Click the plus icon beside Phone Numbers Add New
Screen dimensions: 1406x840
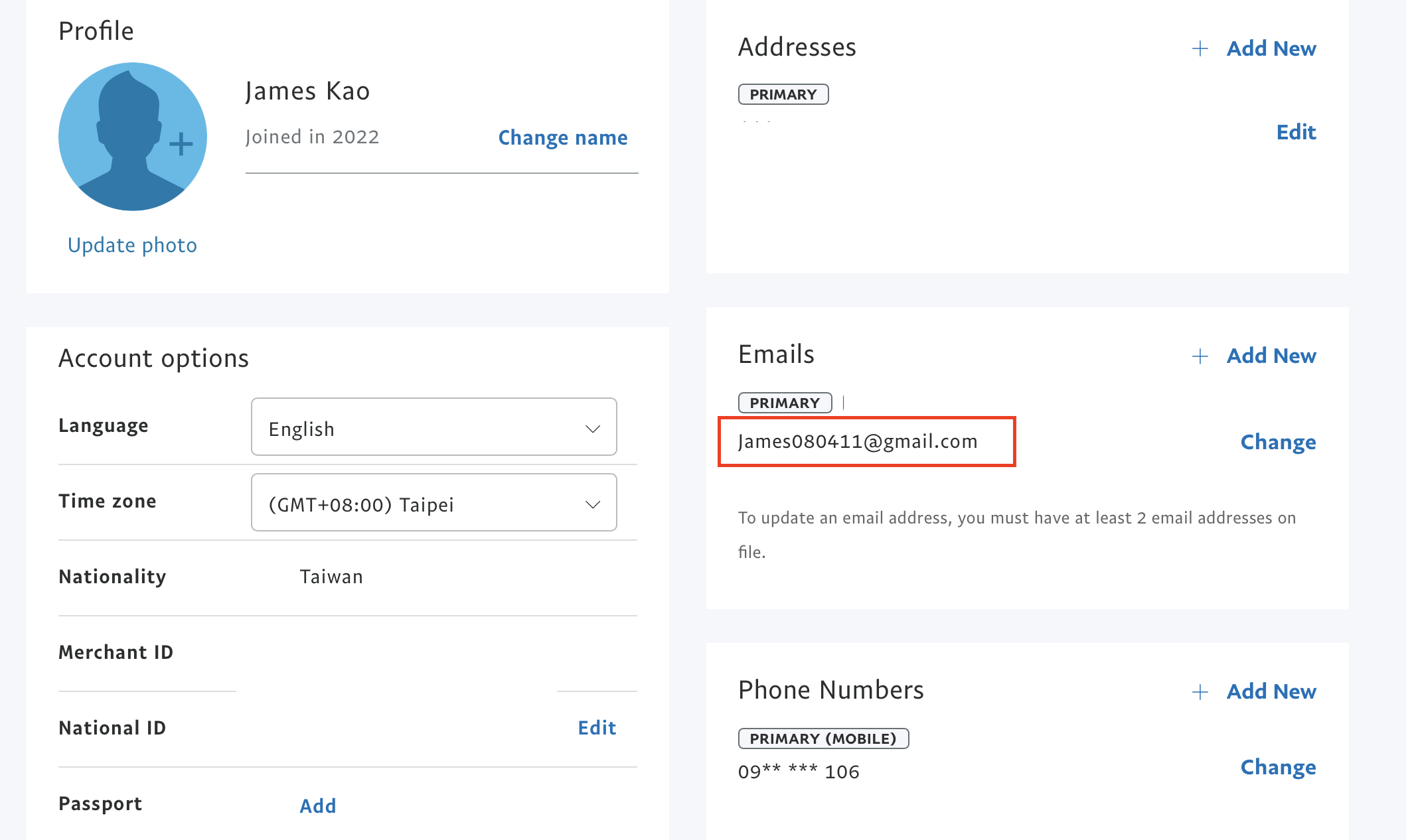tap(1200, 692)
